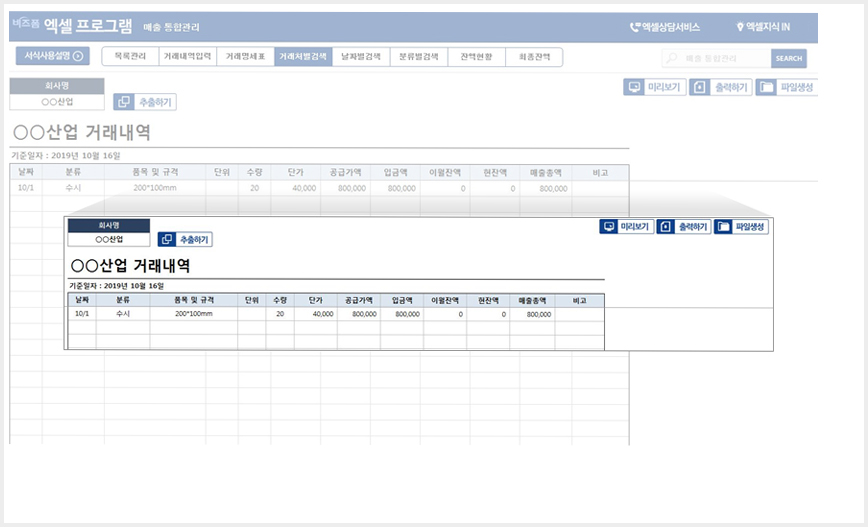This screenshot has height=527, width=868.
Task: Click the faded 미리보기 monitor icon in the background sheet
Action: [634, 87]
